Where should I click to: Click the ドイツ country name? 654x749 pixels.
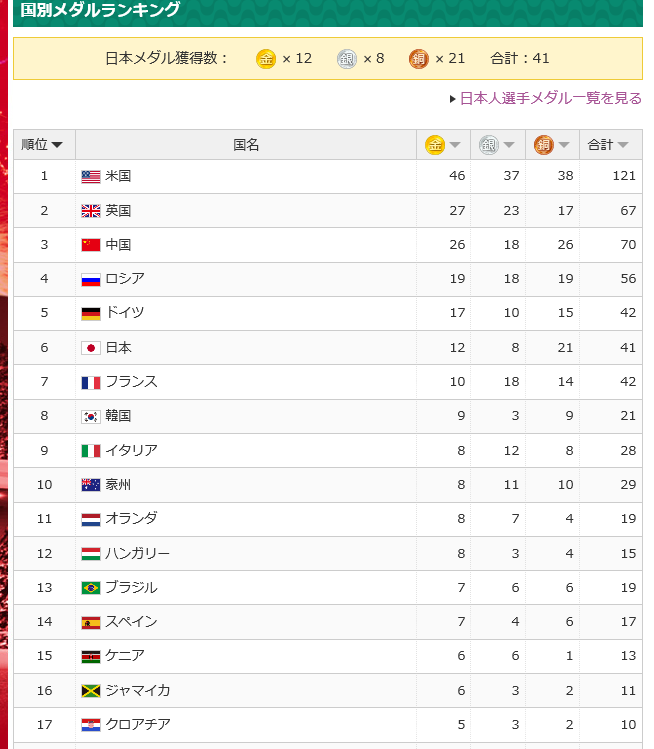coord(125,313)
